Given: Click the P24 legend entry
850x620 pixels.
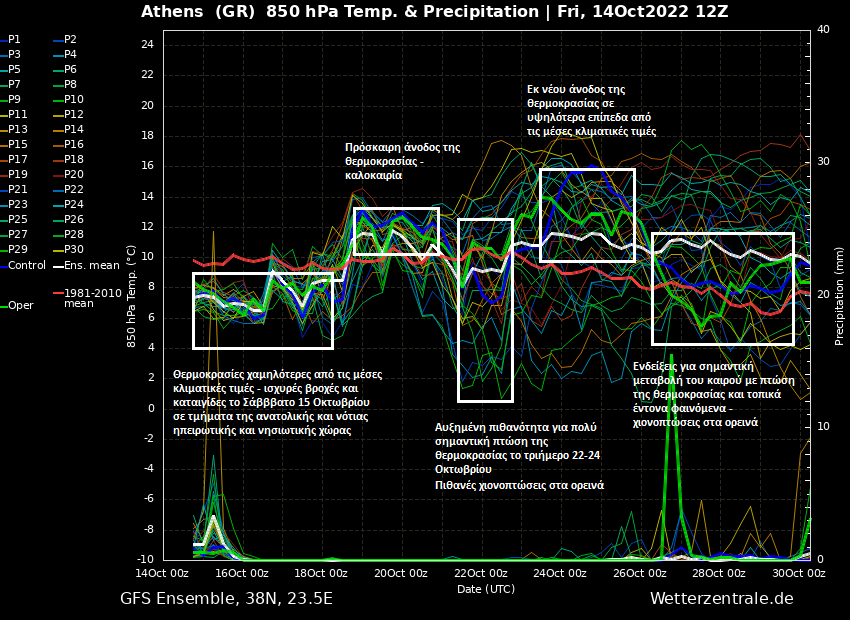Looking at the screenshot, I should coord(68,204).
